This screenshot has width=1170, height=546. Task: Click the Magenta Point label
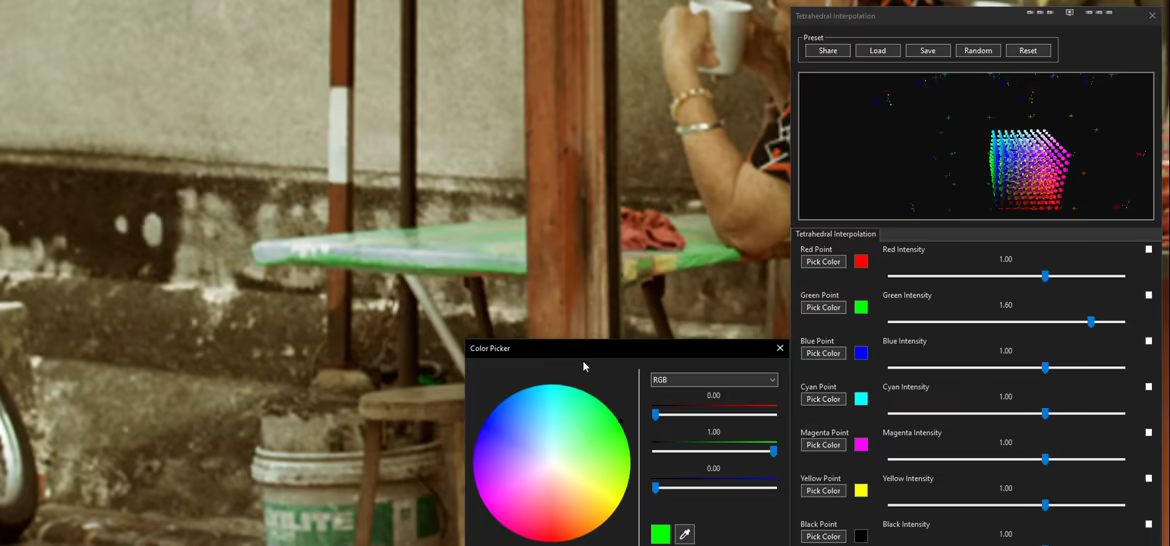pos(825,433)
